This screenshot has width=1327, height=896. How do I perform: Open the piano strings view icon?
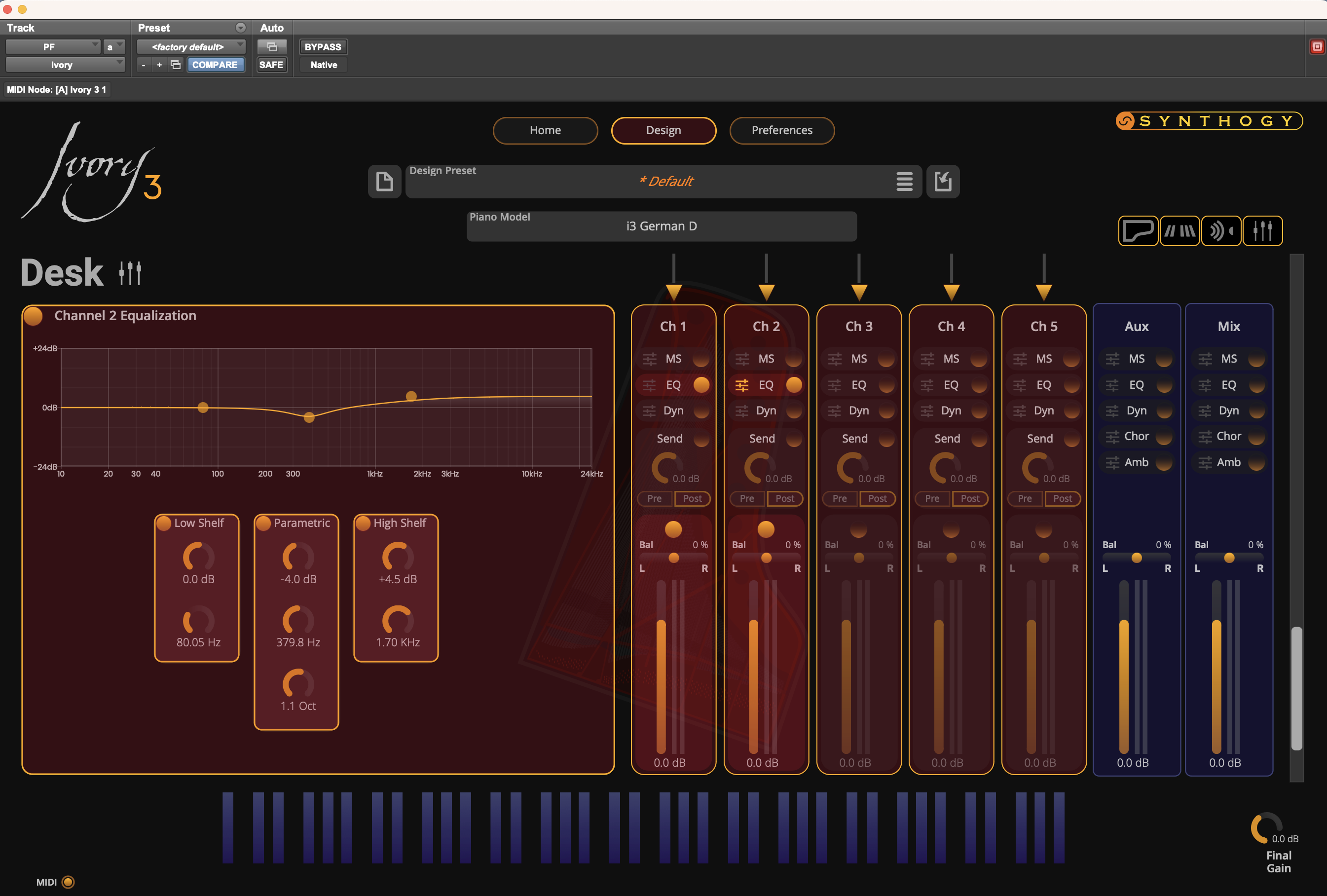click(1180, 231)
